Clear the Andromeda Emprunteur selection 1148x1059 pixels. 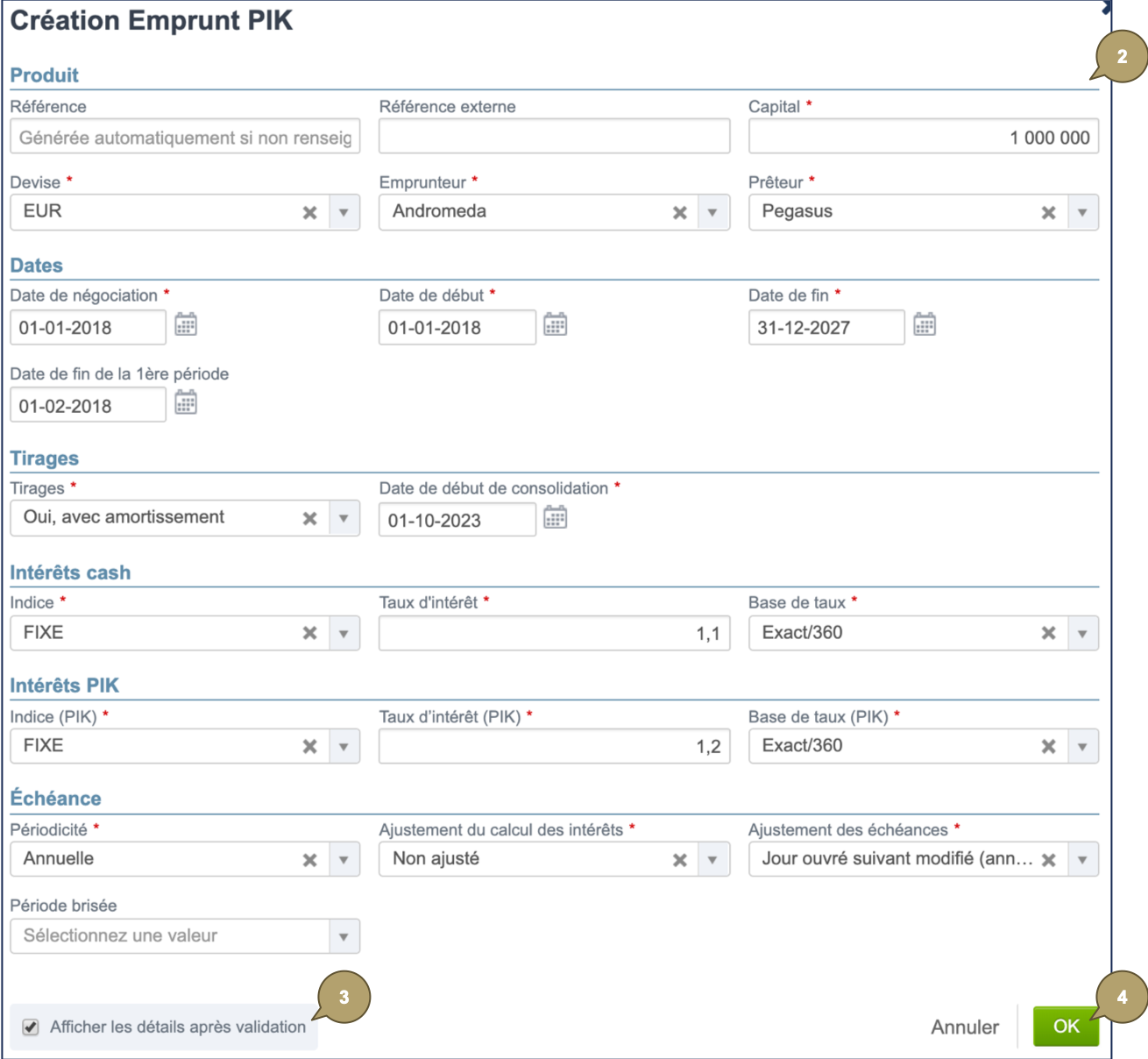[x=679, y=213]
